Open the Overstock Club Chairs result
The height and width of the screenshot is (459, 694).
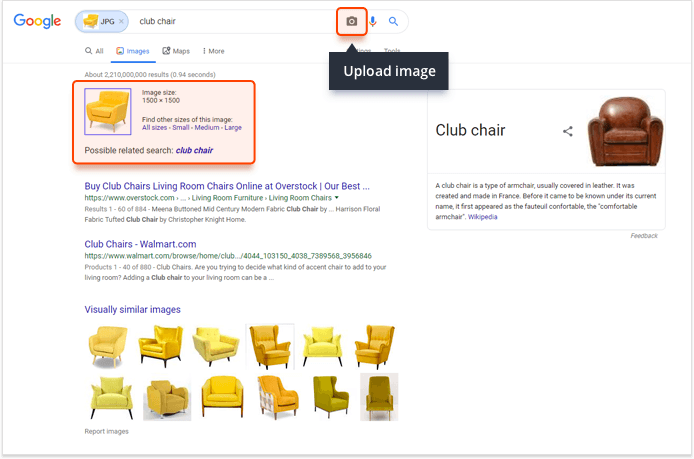pyautogui.click(x=227, y=186)
